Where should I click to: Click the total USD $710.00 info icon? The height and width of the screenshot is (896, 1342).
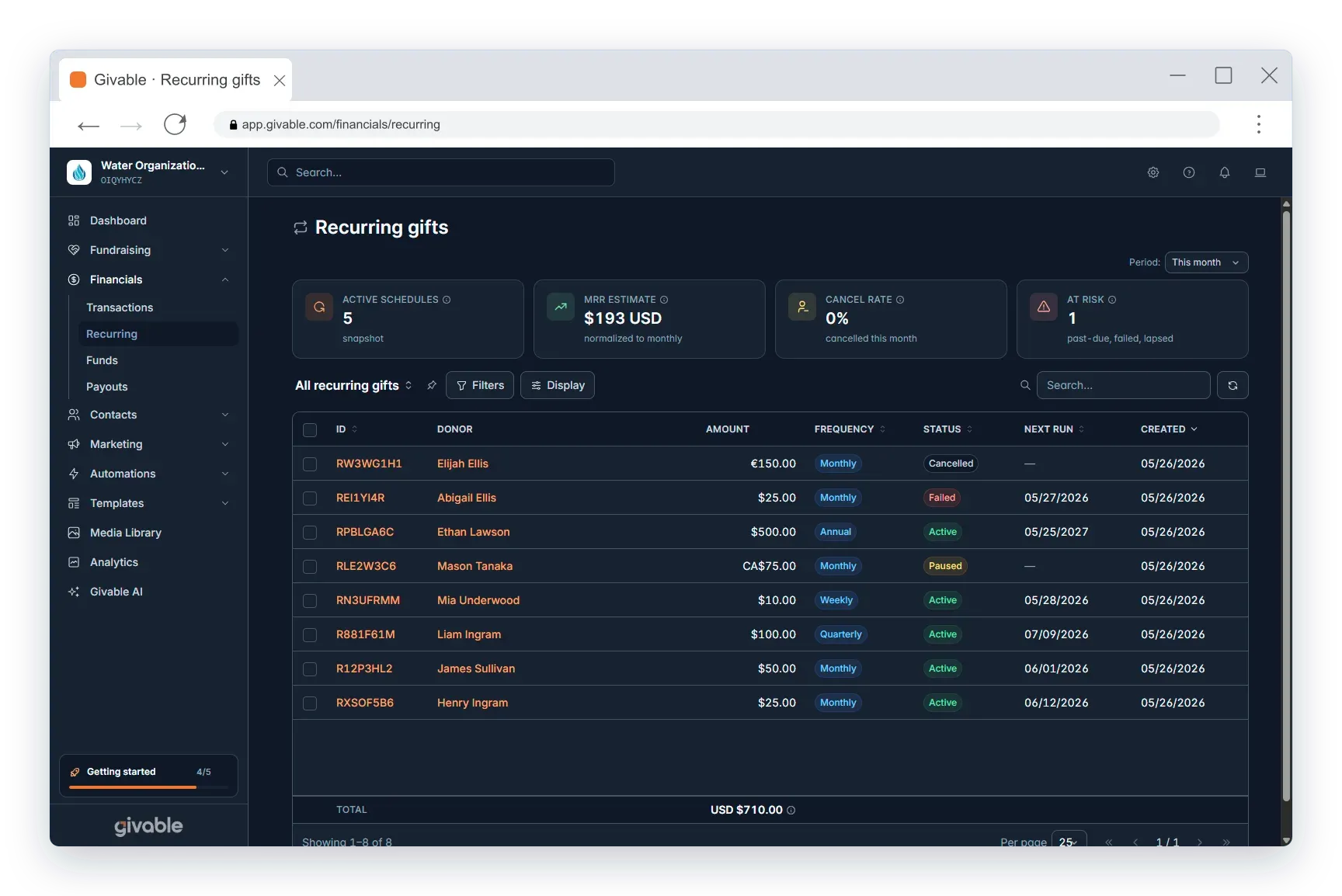791,810
